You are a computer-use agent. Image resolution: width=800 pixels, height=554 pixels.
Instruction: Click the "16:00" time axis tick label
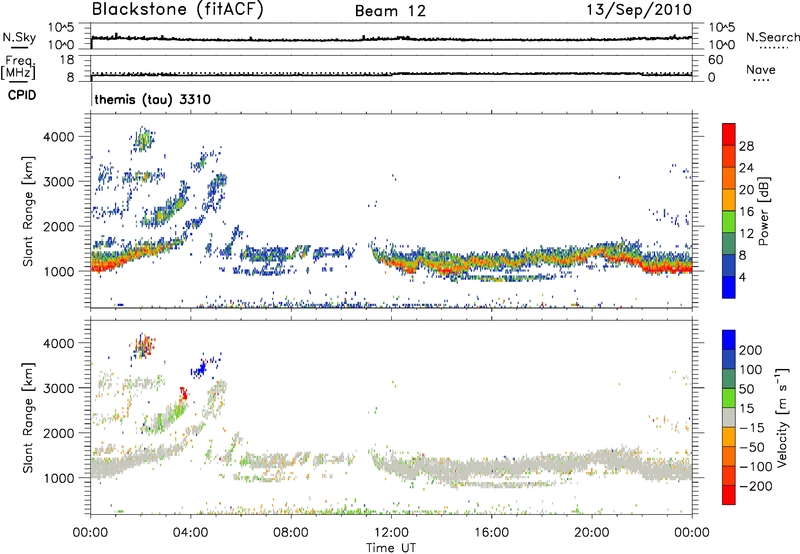(x=491, y=533)
